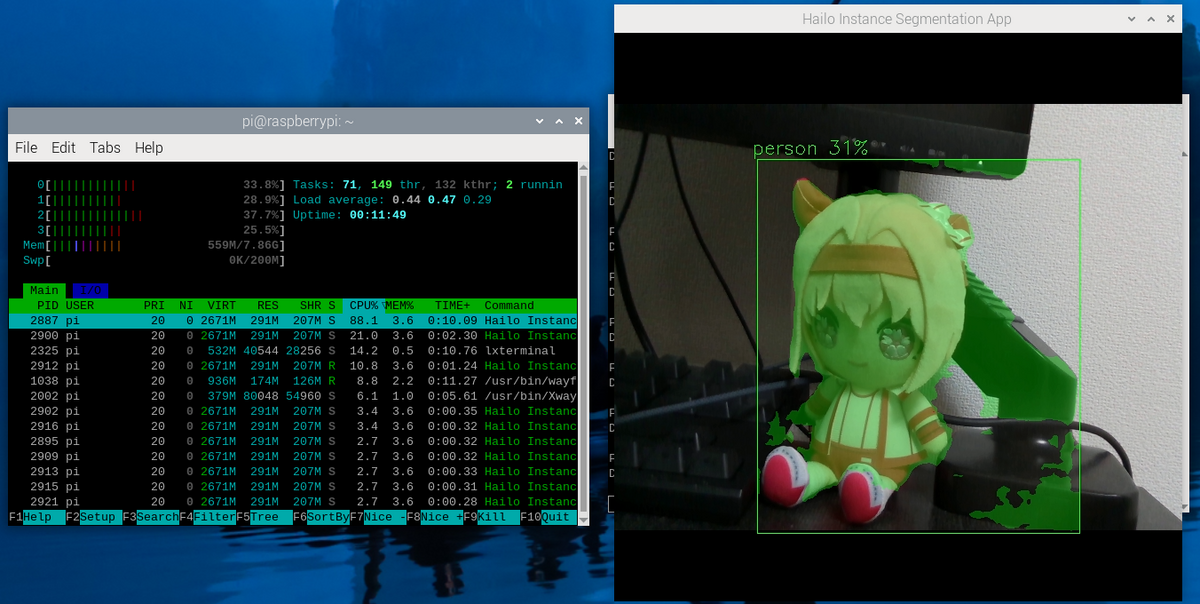Screen dimensions: 1200x604
Task: Click F10 Quit in htop footer
Action: pyautogui.click(x=549, y=517)
